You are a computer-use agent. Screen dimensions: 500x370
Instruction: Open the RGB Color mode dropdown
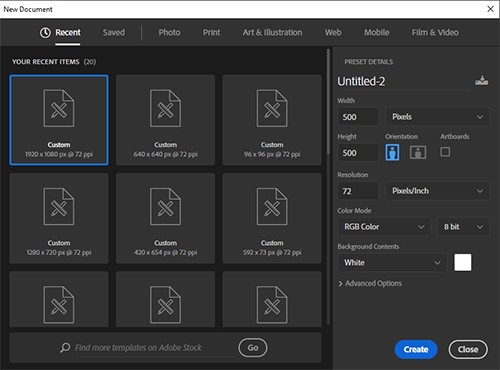coord(384,227)
